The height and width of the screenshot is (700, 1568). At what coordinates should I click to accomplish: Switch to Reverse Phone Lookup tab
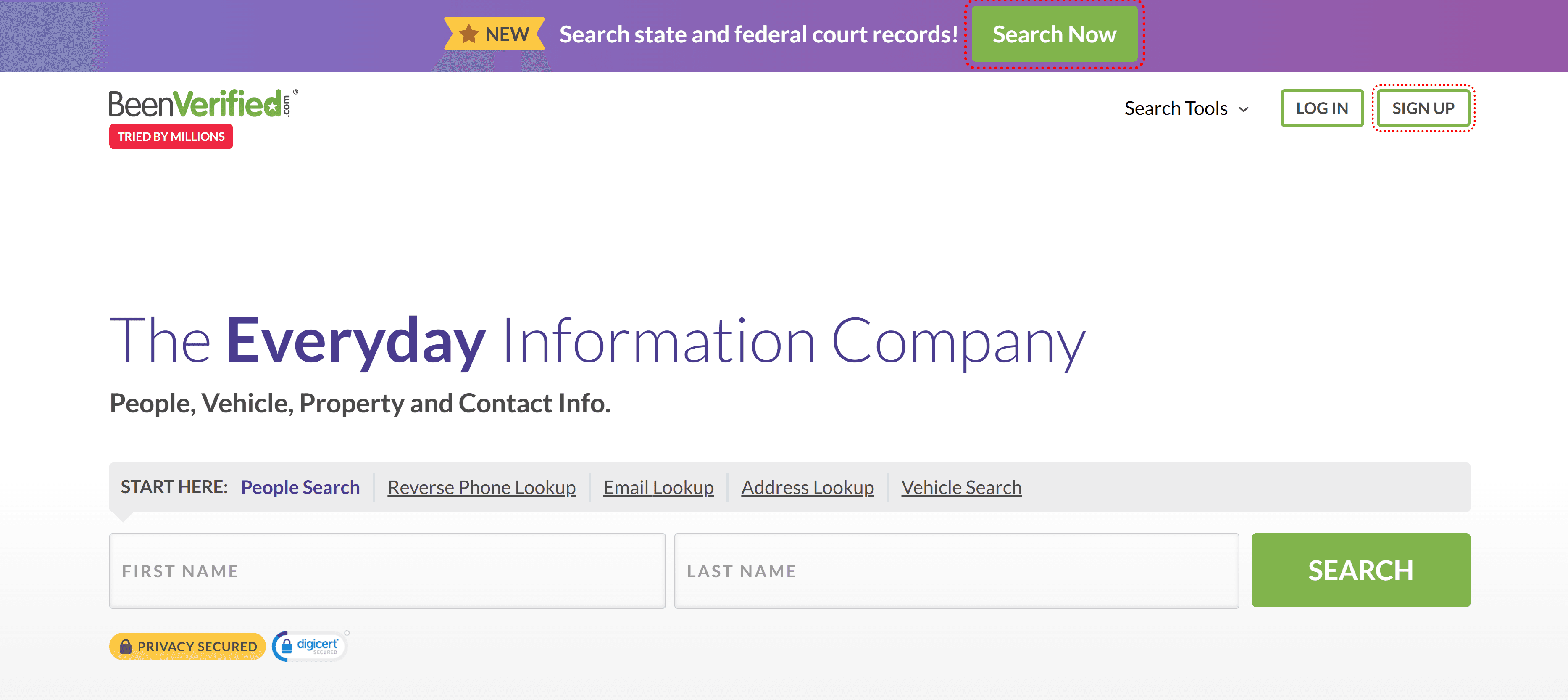pyautogui.click(x=481, y=487)
